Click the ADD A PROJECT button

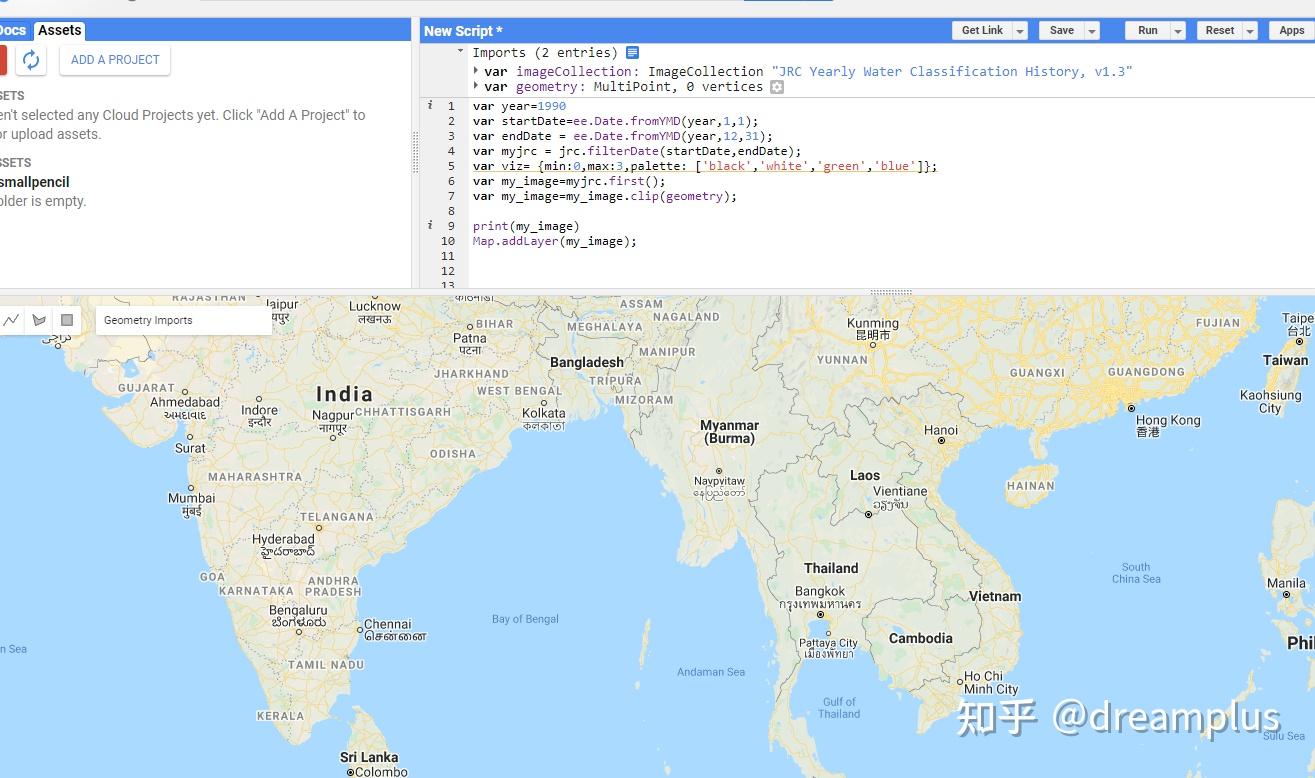(x=114, y=60)
